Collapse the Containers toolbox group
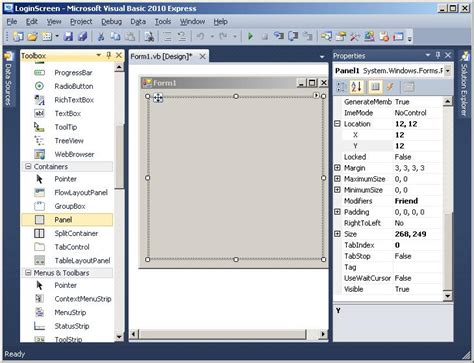474x363 pixels. 28,166
